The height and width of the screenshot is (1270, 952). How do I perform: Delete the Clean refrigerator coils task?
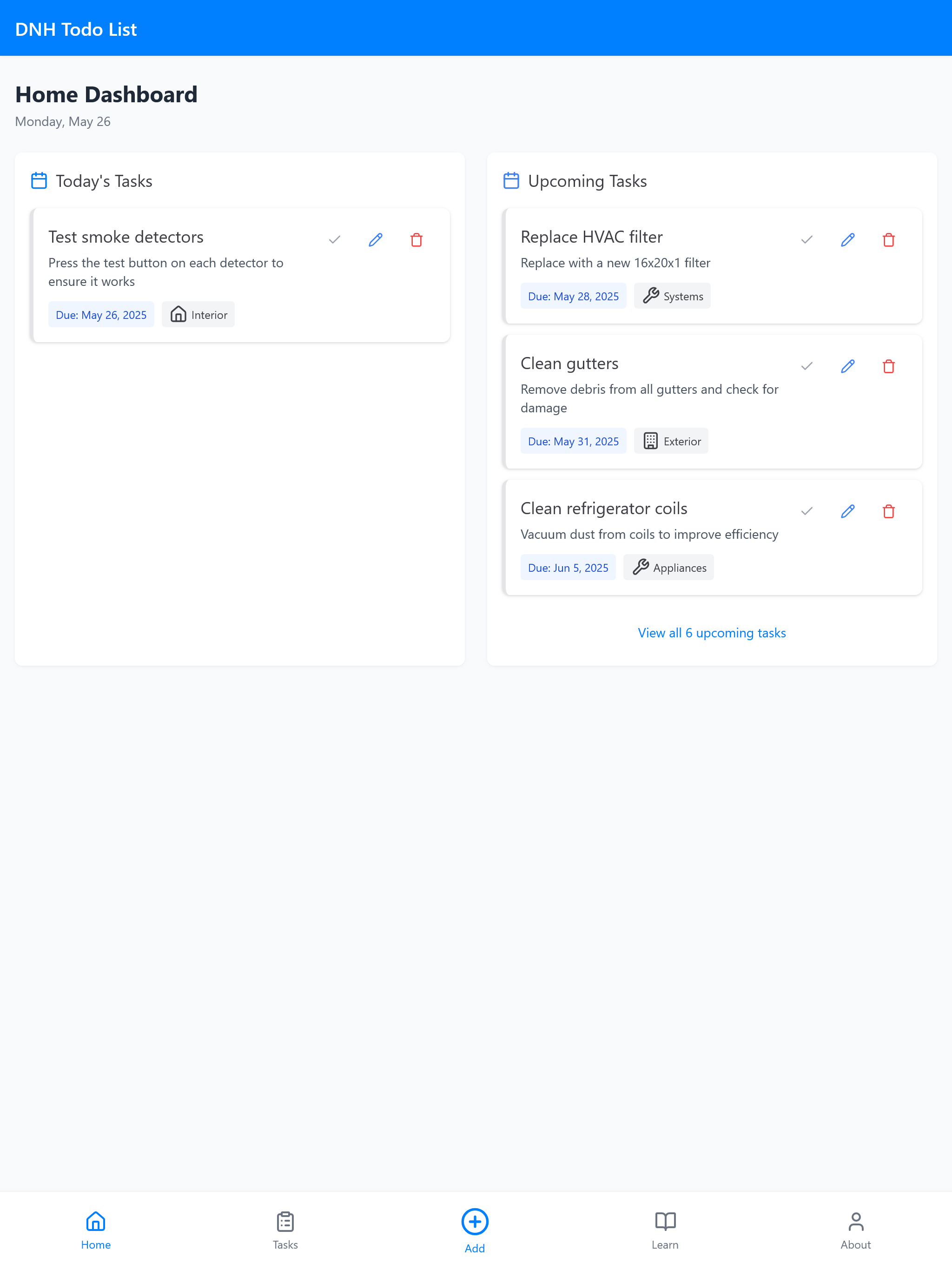pyautogui.click(x=889, y=511)
